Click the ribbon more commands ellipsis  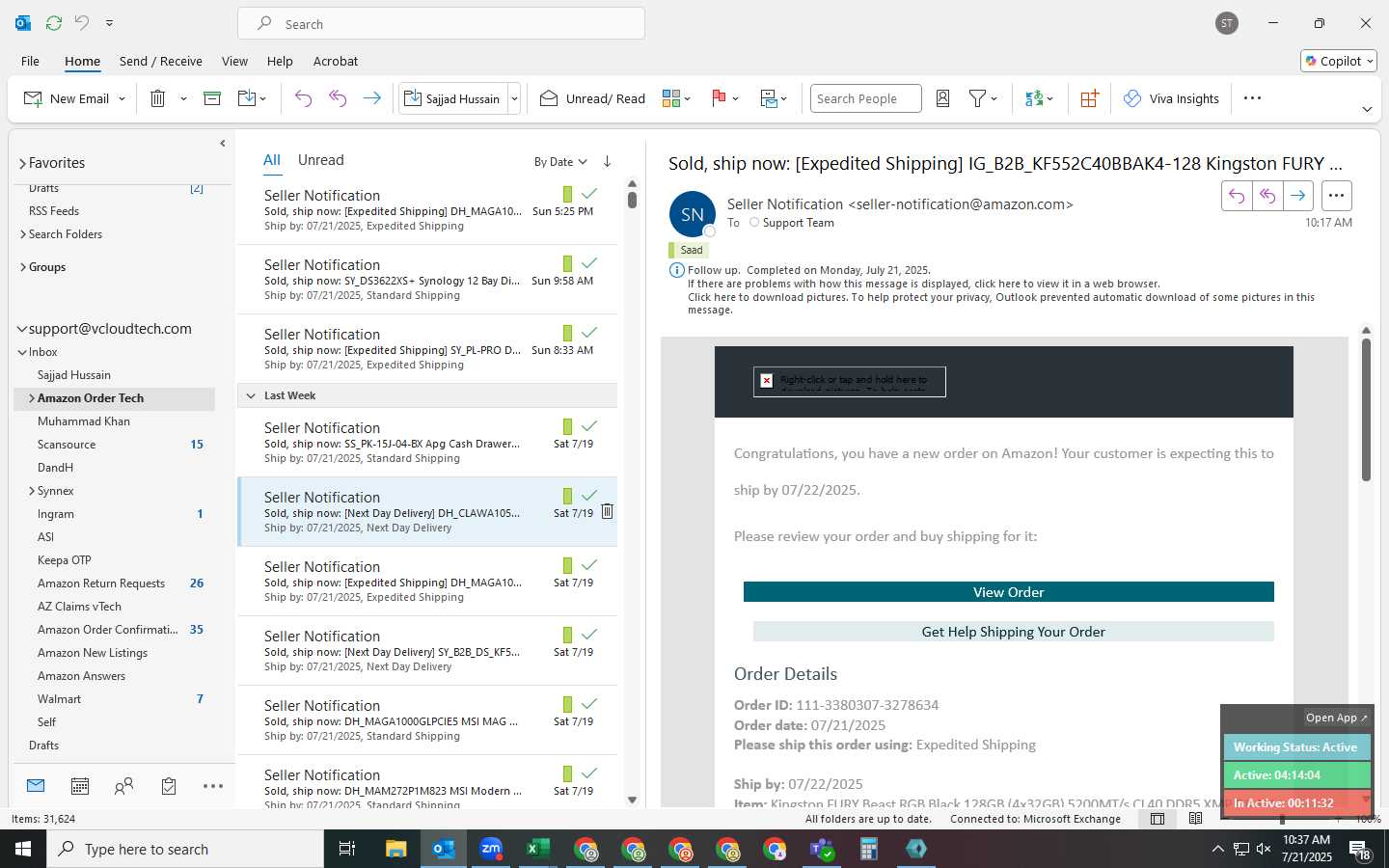[1252, 98]
